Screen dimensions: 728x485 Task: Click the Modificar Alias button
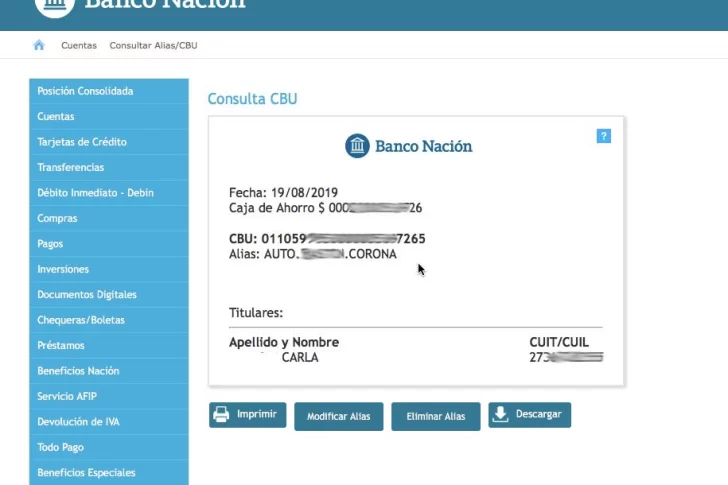click(339, 416)
